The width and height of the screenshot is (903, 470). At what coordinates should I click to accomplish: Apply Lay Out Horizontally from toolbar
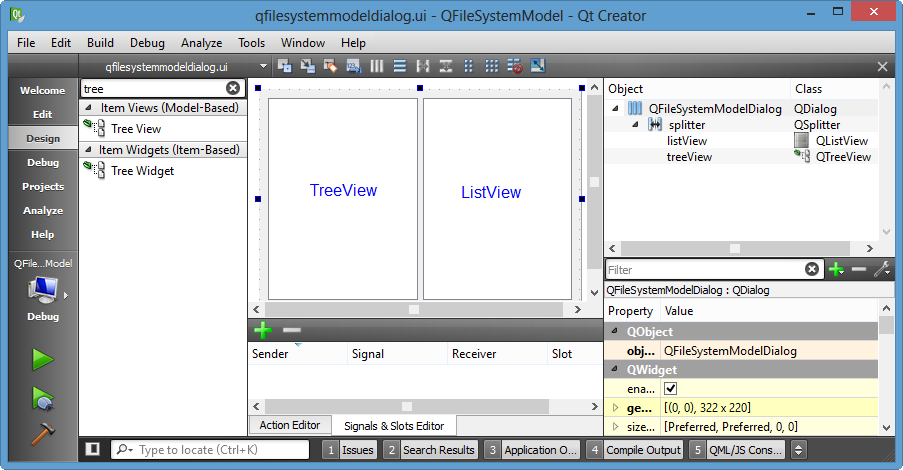[377, 66]
